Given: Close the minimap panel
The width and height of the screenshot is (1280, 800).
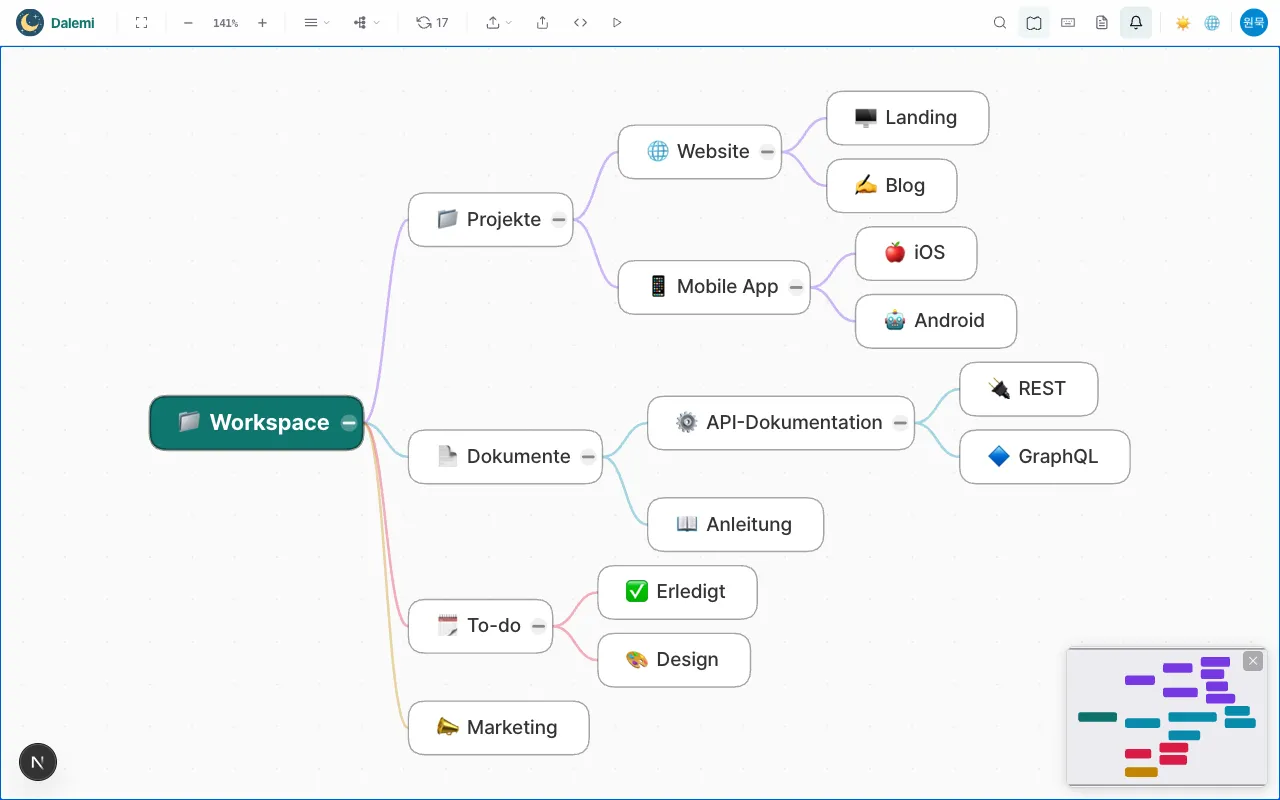Looking at the screenshot, I should coord(1253,661).
